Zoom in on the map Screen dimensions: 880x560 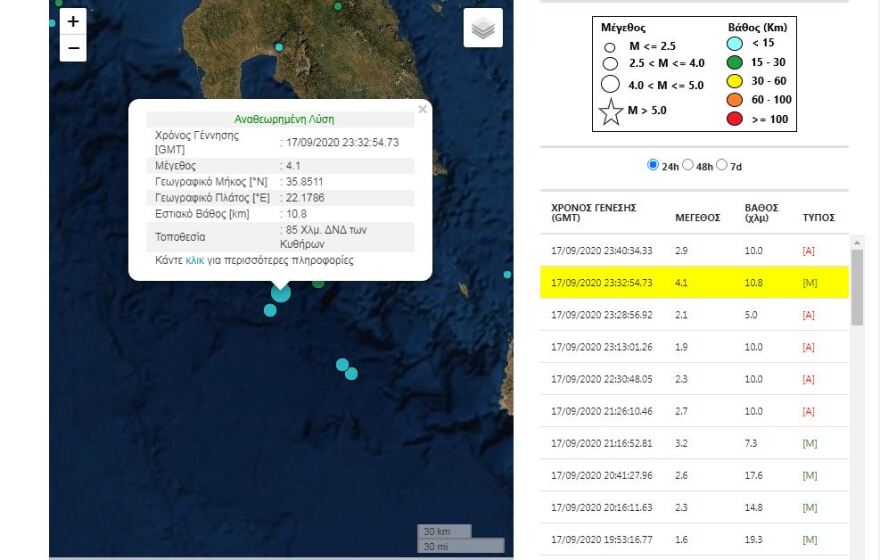pos(73,21)
